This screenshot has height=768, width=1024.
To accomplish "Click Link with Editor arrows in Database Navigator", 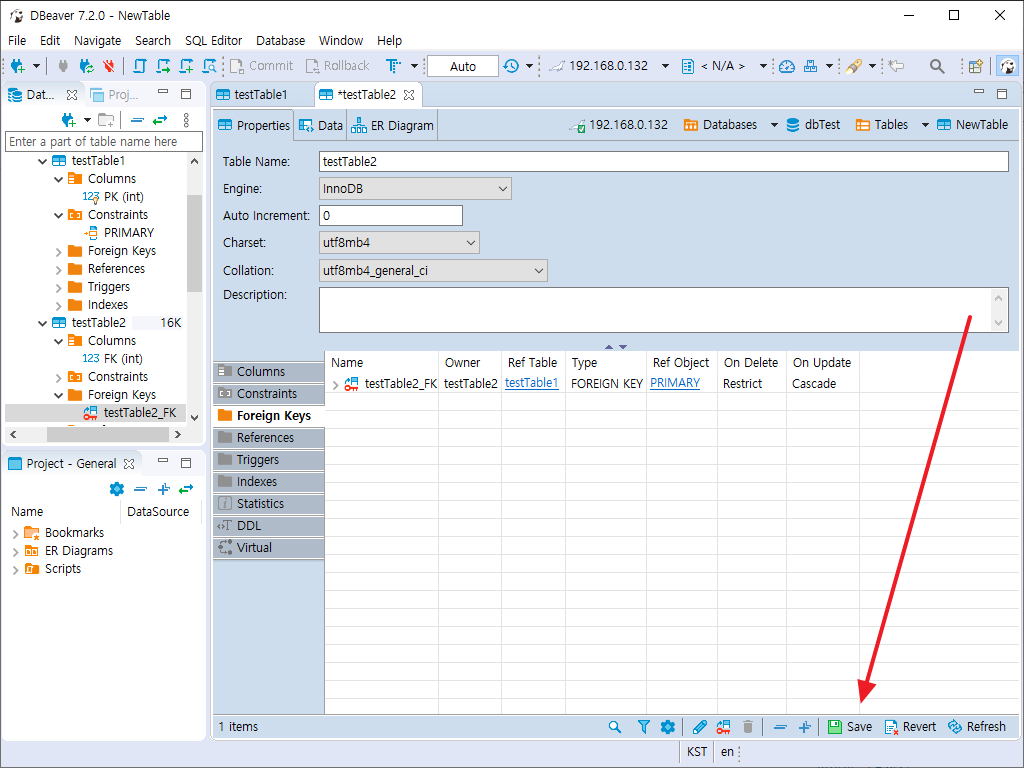I will pyautogui.click(x=160, y=120).
